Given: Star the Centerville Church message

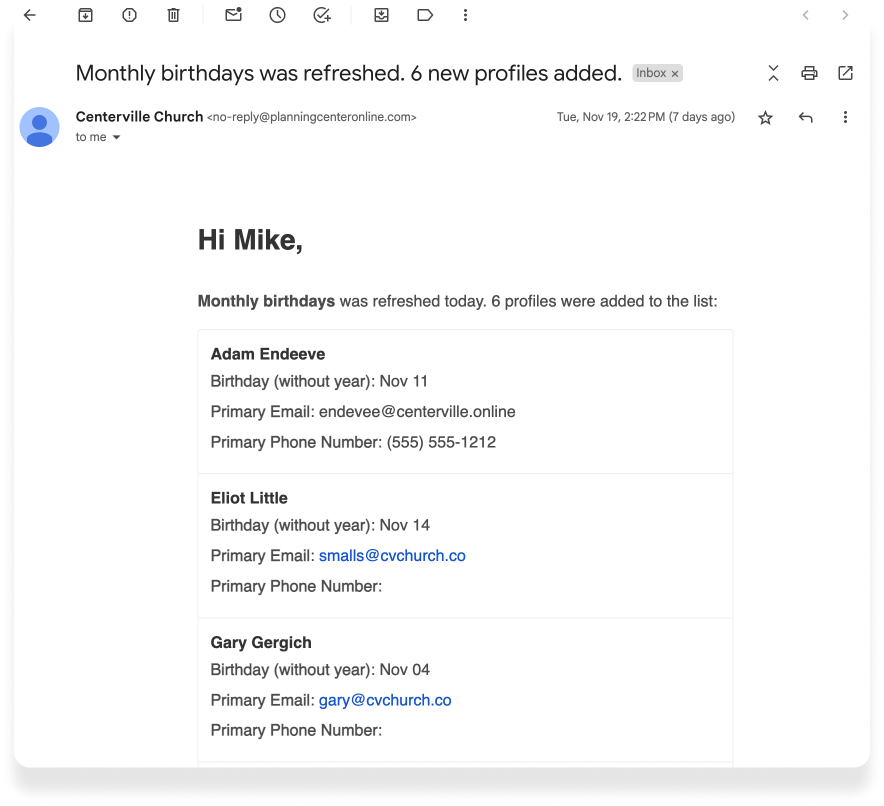Looking at the screenshot, I should click(x=765, y=118).
